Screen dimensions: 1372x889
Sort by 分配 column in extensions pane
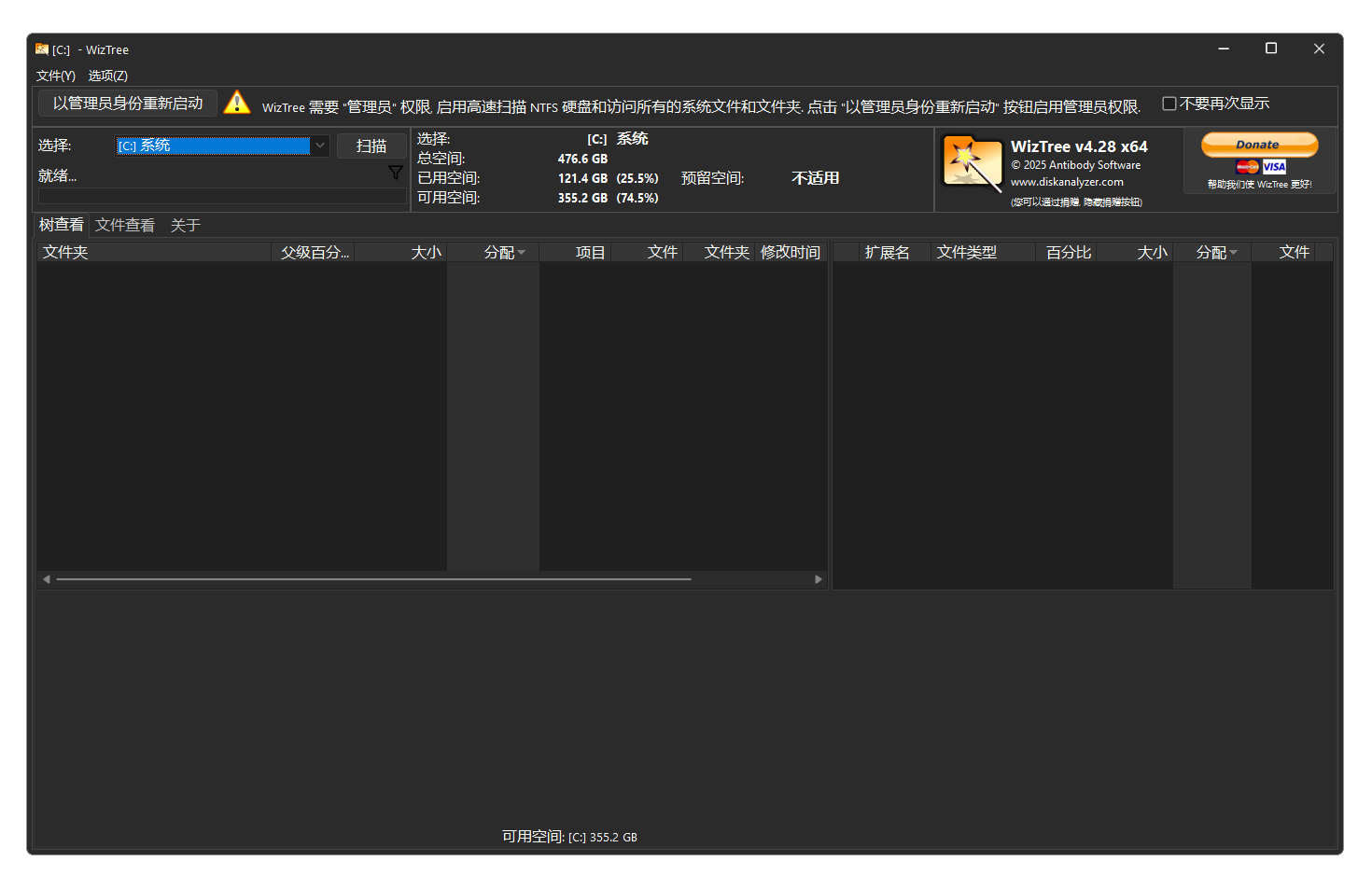pyautogui.click(x=1215, y=253)
